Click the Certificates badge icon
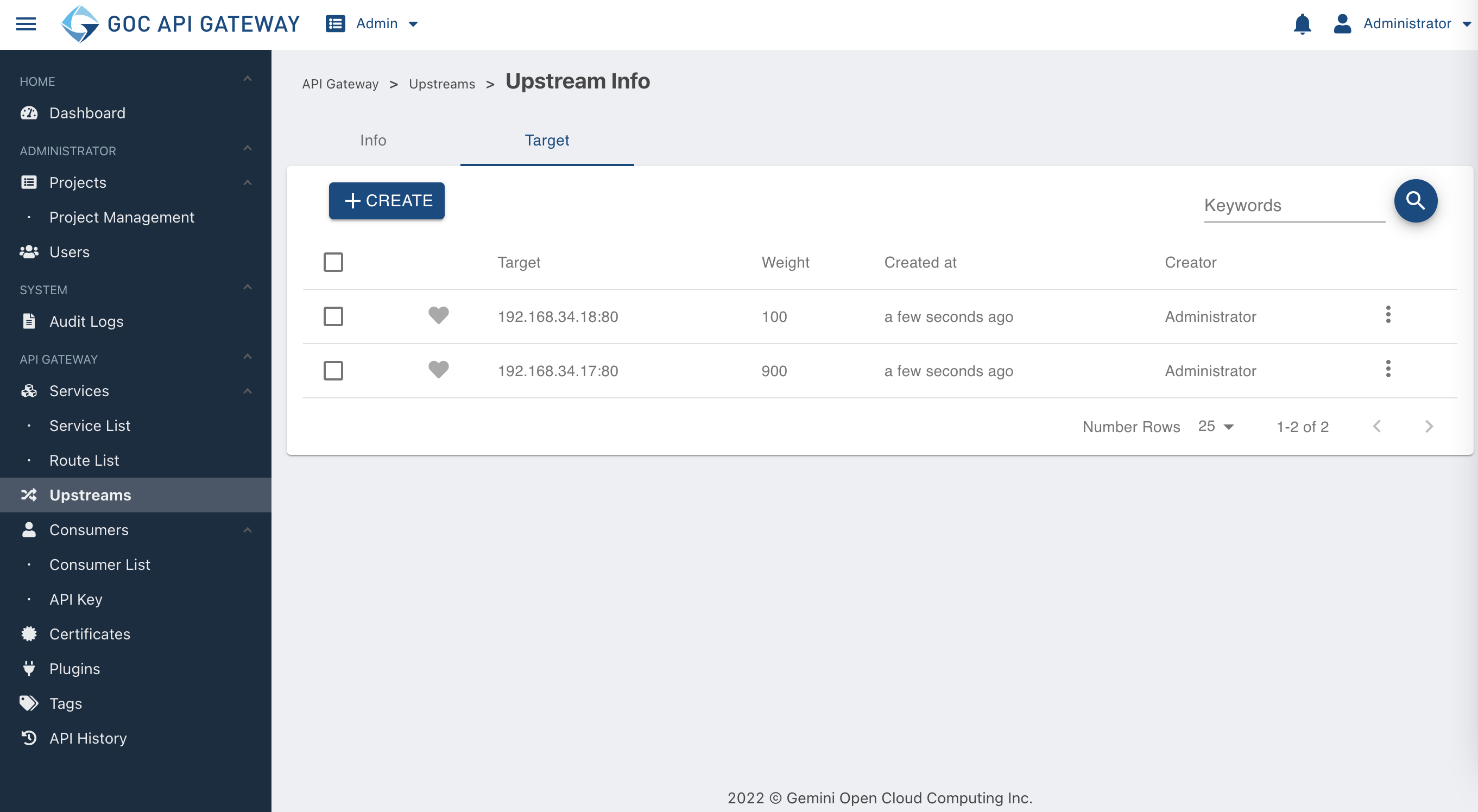This screenshot has height=812, width=1478. pyautogui.click(x=29, y=633)
